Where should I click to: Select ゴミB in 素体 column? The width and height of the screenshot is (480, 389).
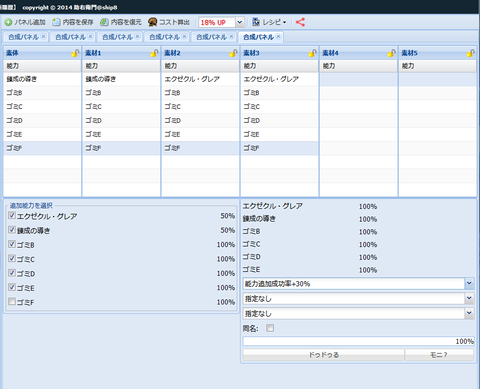pyautogui.click(x=42, y=93)
